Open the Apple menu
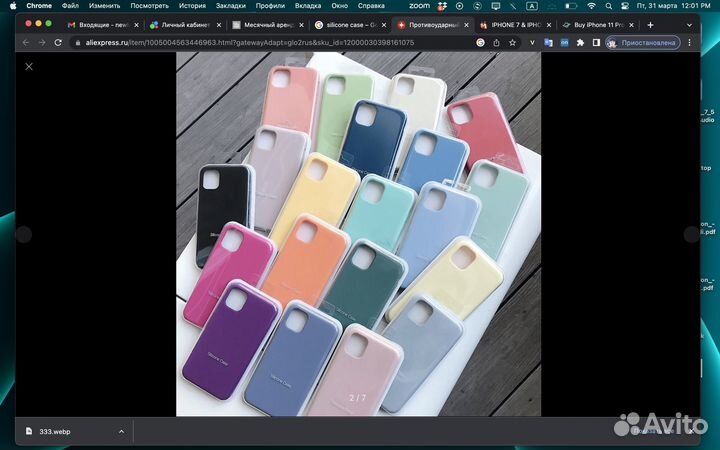The height and width of the screenshot is (450, 720). pyautogui.click(x=13, y=6)
